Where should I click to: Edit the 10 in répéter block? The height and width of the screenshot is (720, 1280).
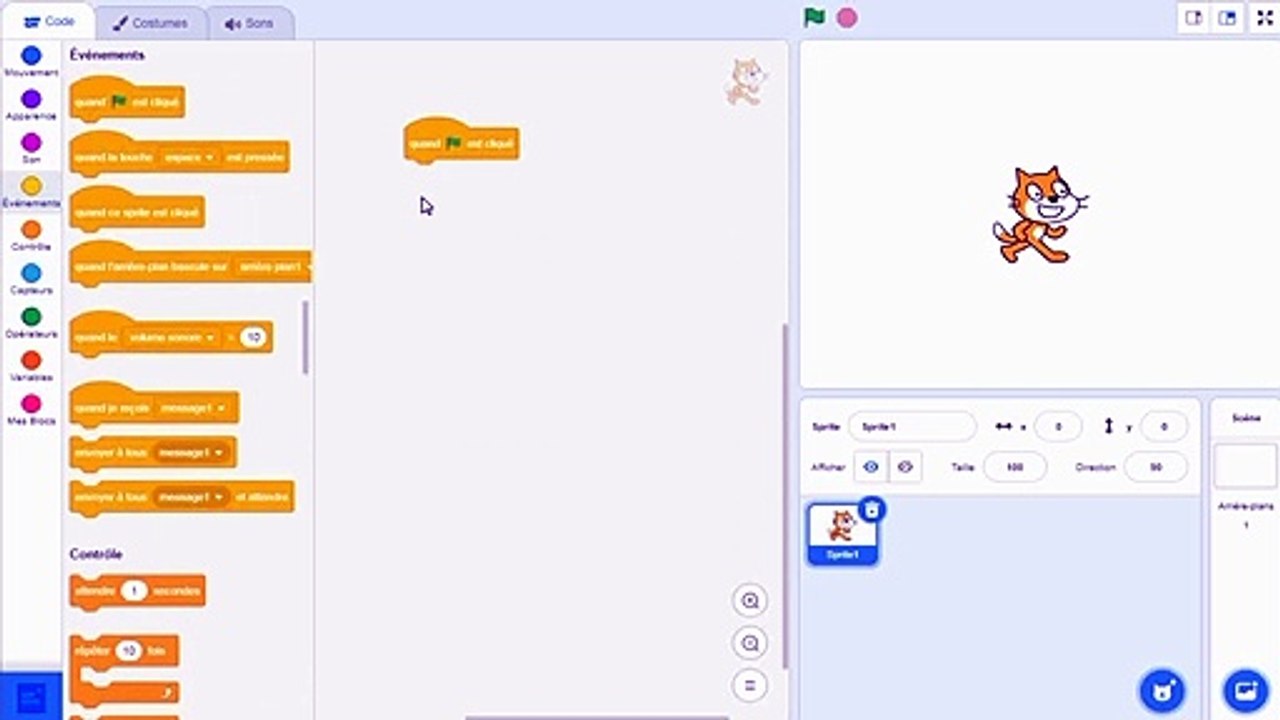tap(128, 650)
